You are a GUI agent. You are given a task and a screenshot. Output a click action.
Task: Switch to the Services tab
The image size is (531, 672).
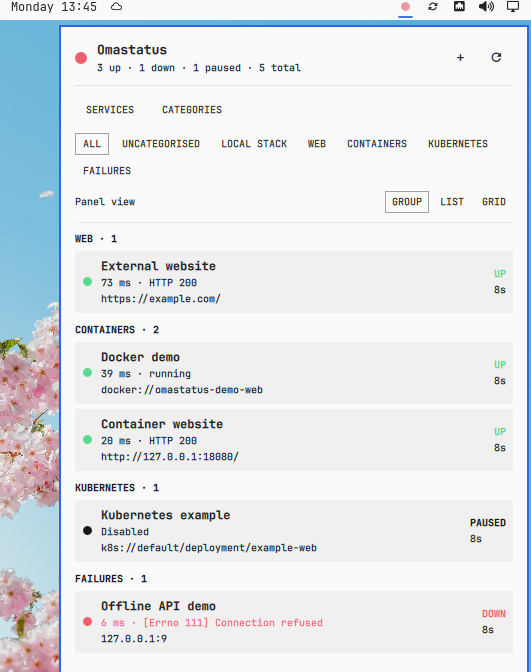(x=110, y=110)
